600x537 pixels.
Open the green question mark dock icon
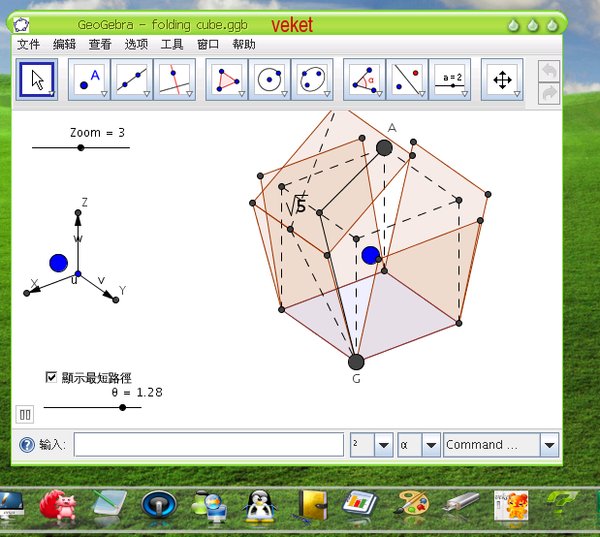coord(561,502)
